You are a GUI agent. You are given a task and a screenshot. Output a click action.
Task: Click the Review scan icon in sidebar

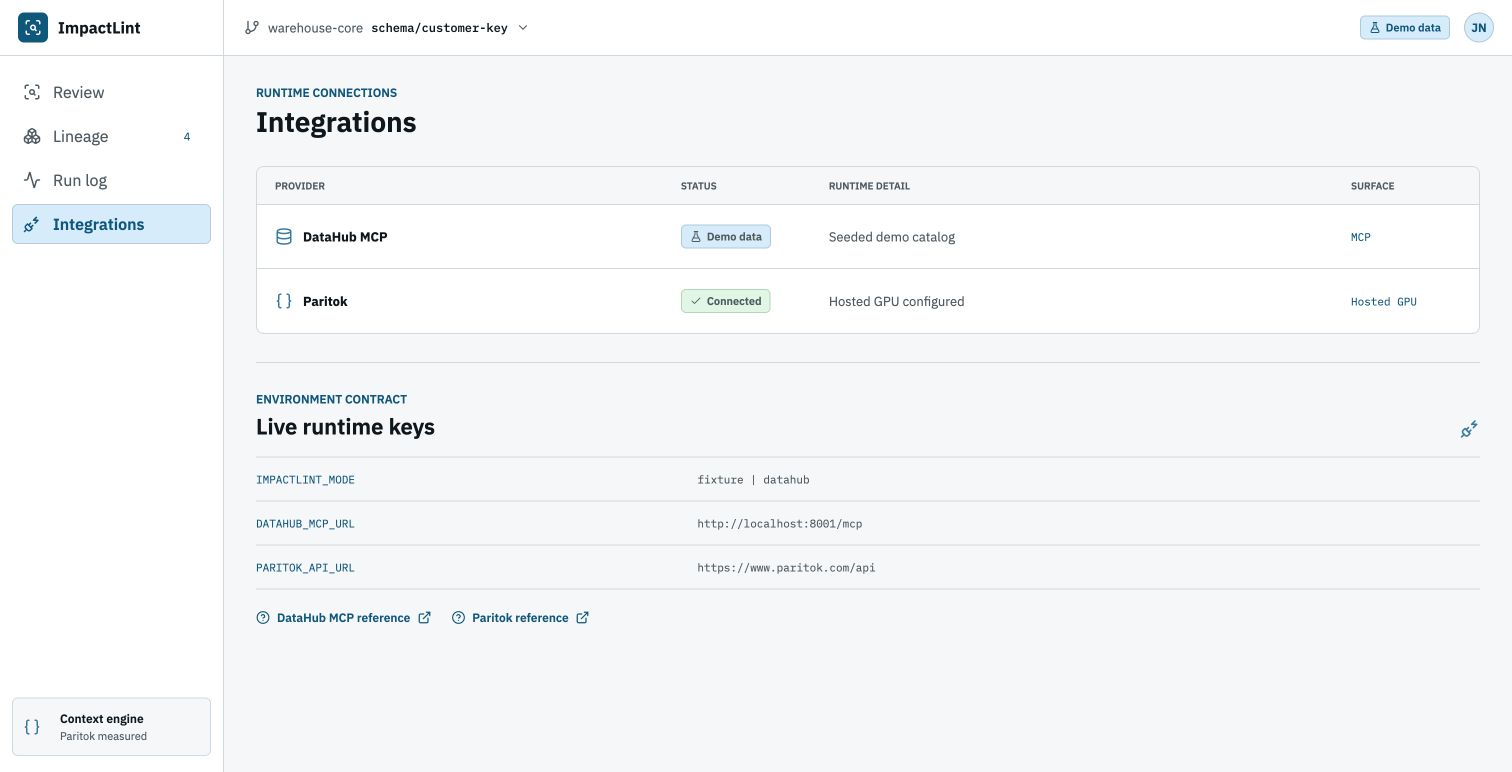(32, 92)
